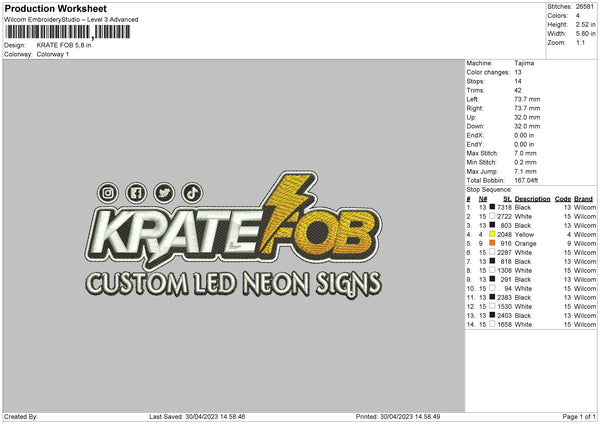Click the white swatch for stop 8 (1308 stitches)
Image resolution: width=600 pixels, height=424 pixels.
[492, 270]
